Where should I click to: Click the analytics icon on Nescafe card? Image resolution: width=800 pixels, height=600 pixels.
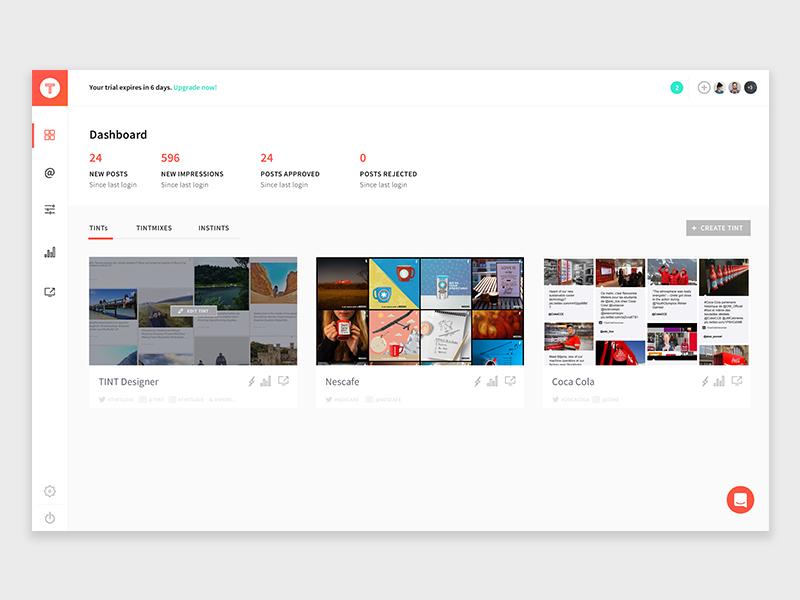coord(492,381)
